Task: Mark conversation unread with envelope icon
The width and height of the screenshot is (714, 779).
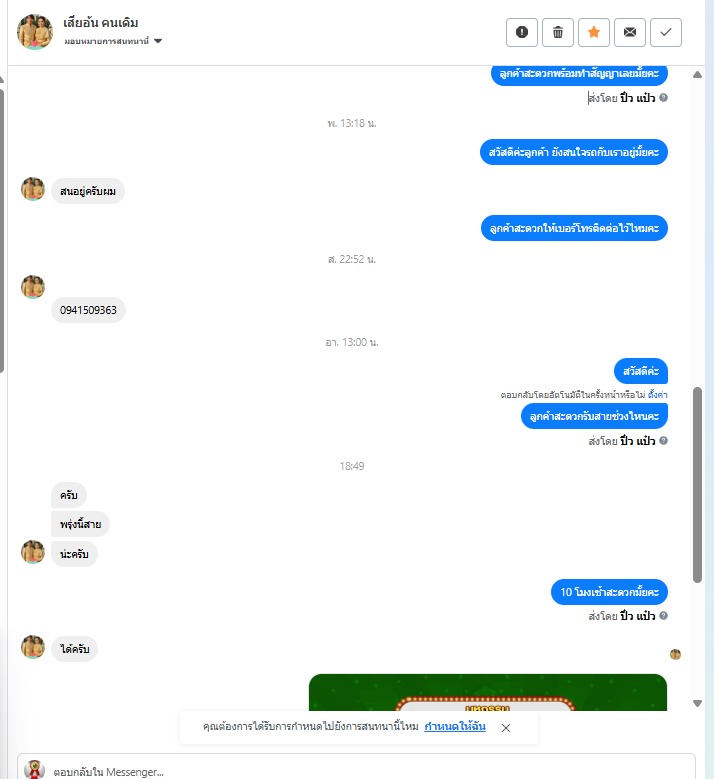Action: pyautogui.click(x=630, y=32)
